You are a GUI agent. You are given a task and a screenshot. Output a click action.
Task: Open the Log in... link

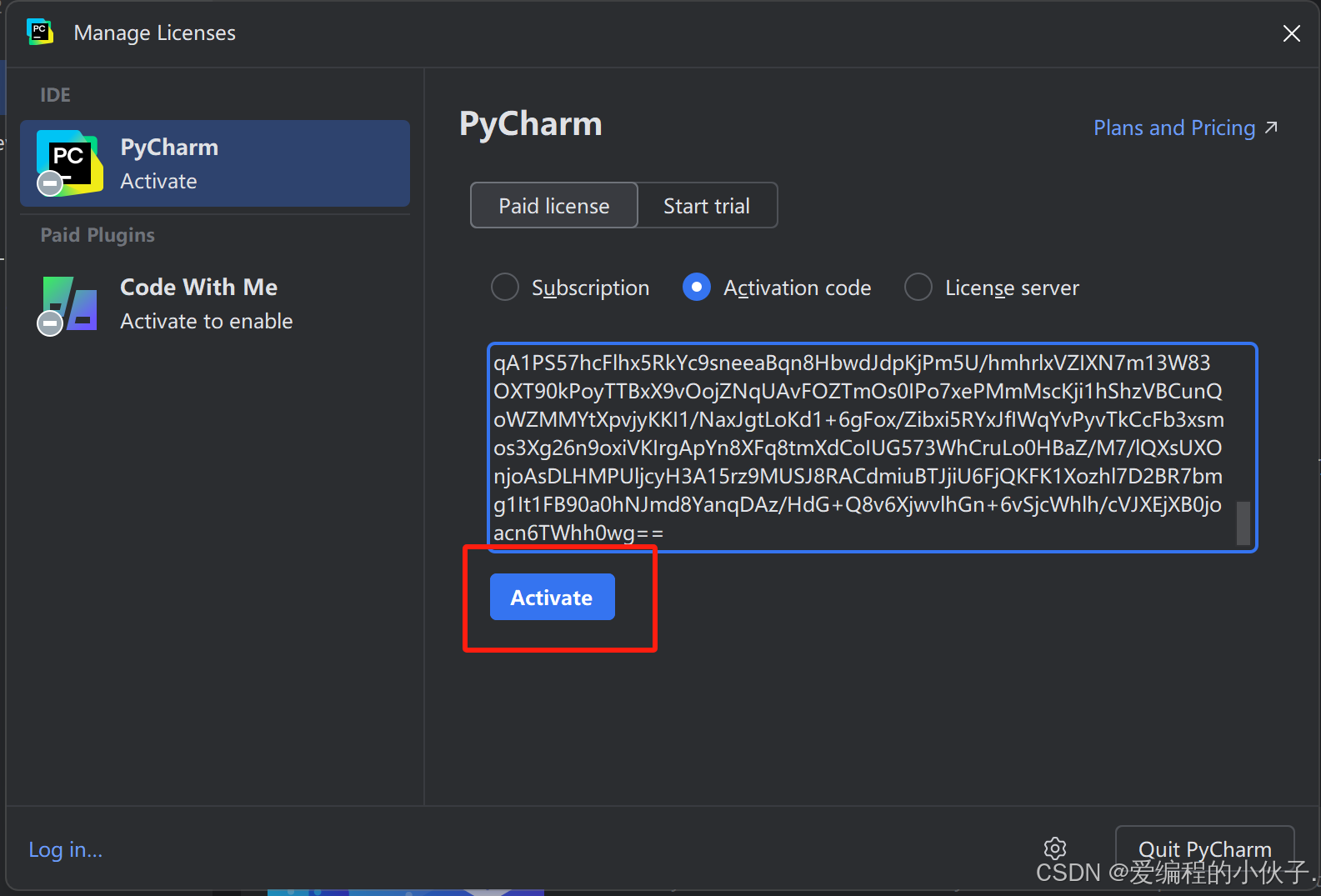[x=66, y=849]
